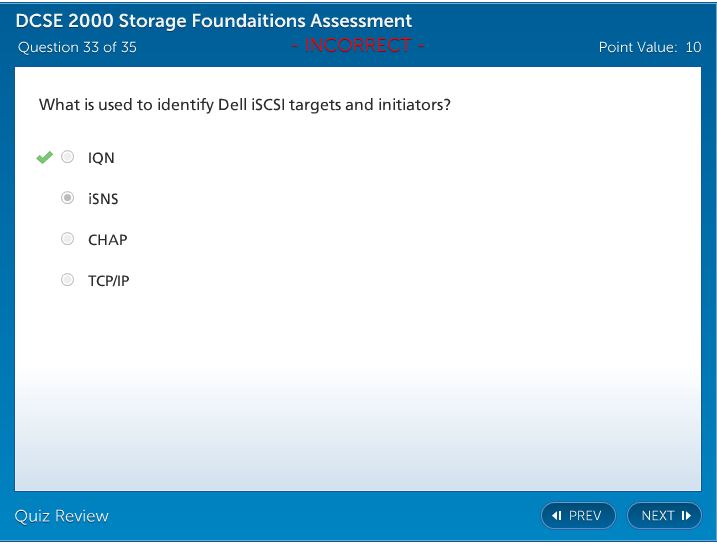The width and height of the screenshot is (717, 545).
Task: Select the IQN radio button
Action: coord(68,157)
